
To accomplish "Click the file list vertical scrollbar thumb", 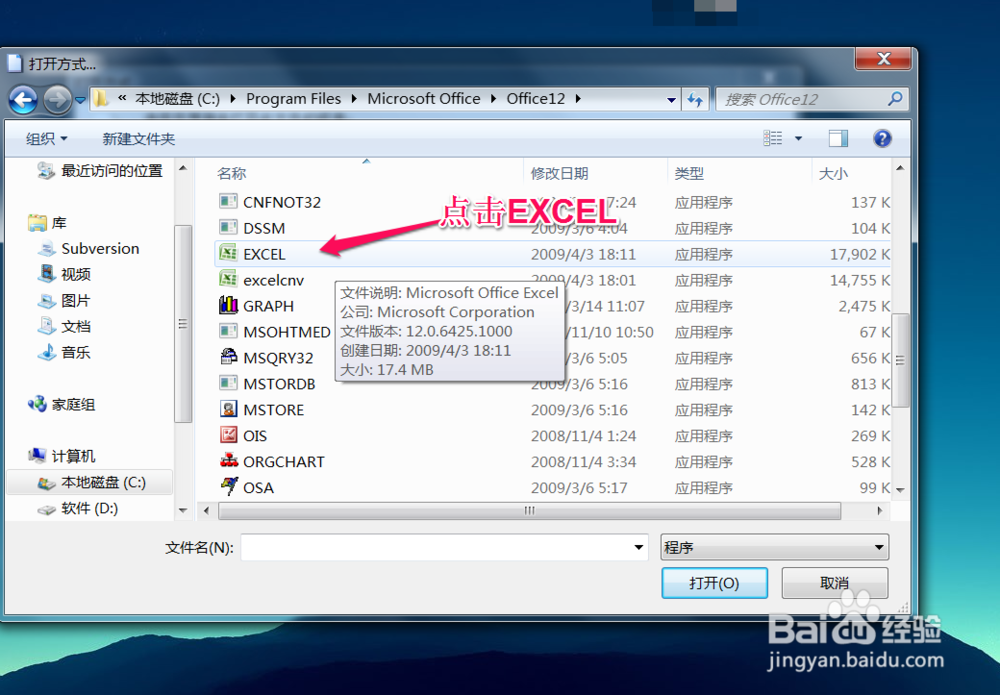I will pyautogui.click(x=900, y=360).
